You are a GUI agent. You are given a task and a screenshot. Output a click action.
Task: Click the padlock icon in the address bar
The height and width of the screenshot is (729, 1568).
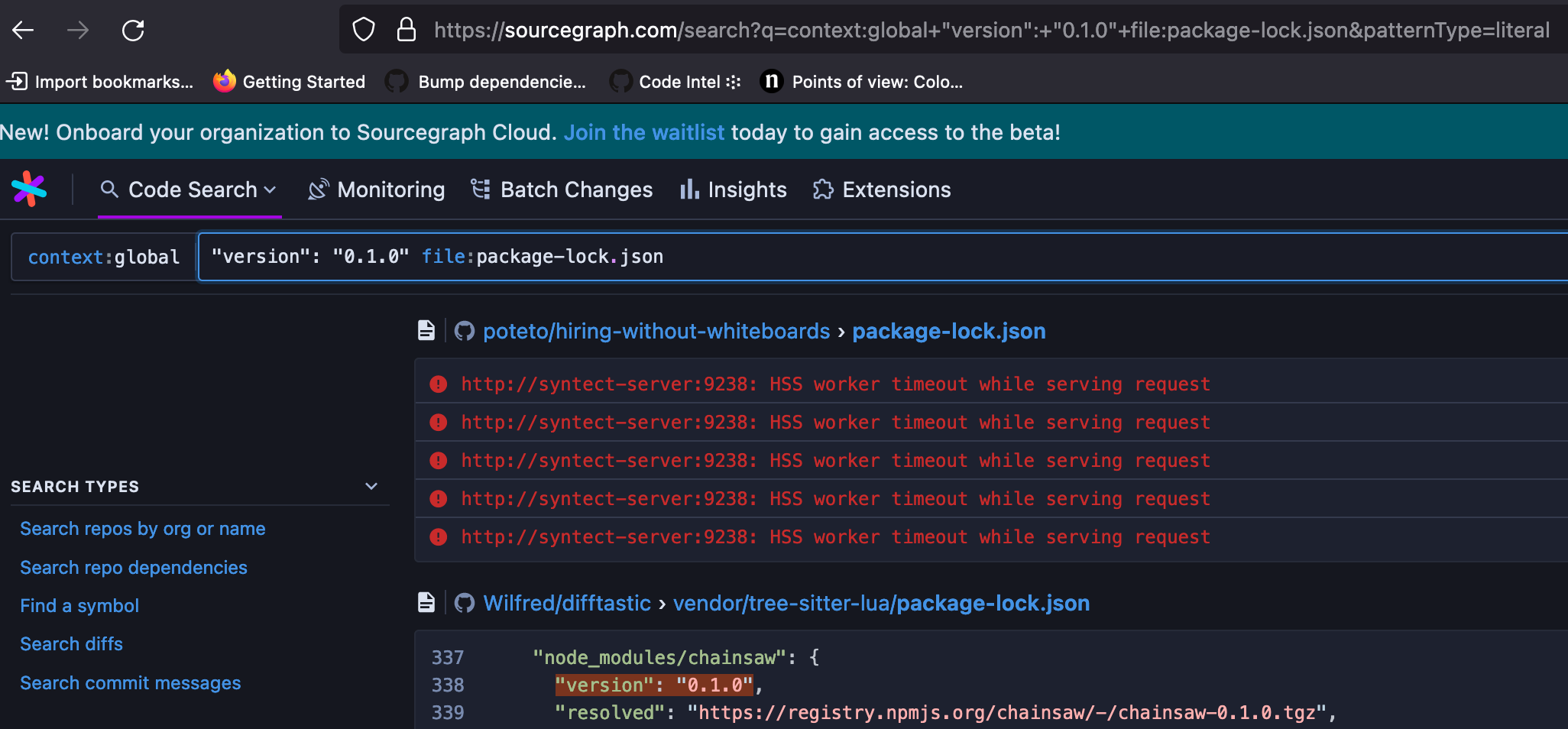[x=406, y=30]
